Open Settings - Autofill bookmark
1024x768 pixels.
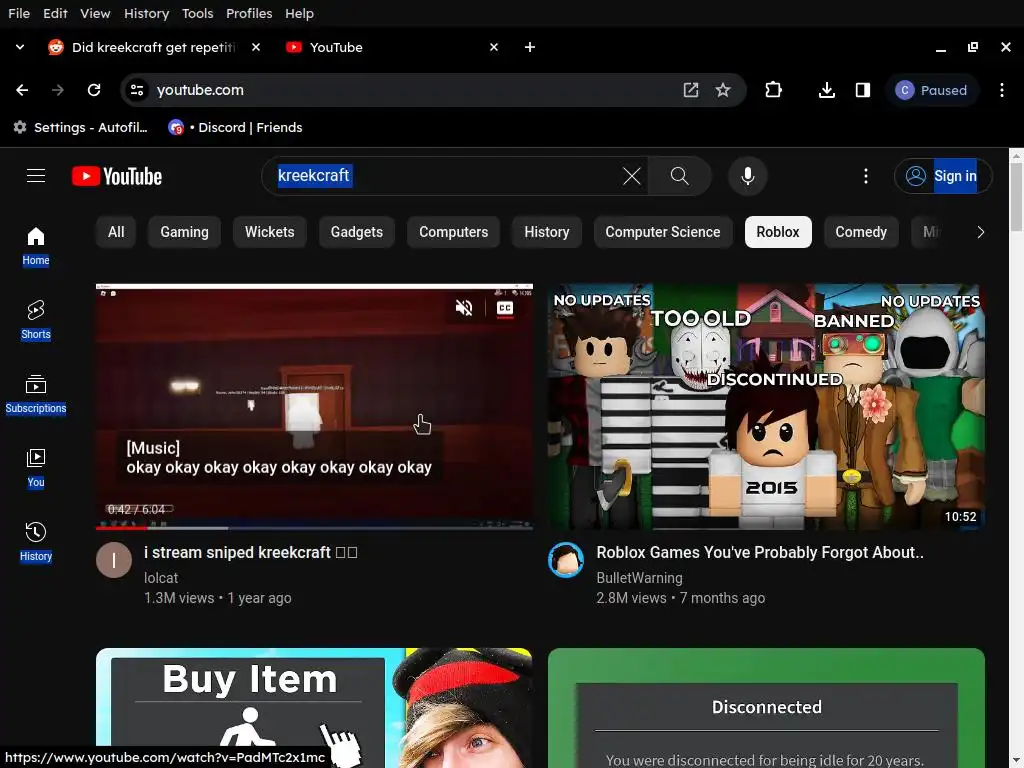(x=81, y=127)
